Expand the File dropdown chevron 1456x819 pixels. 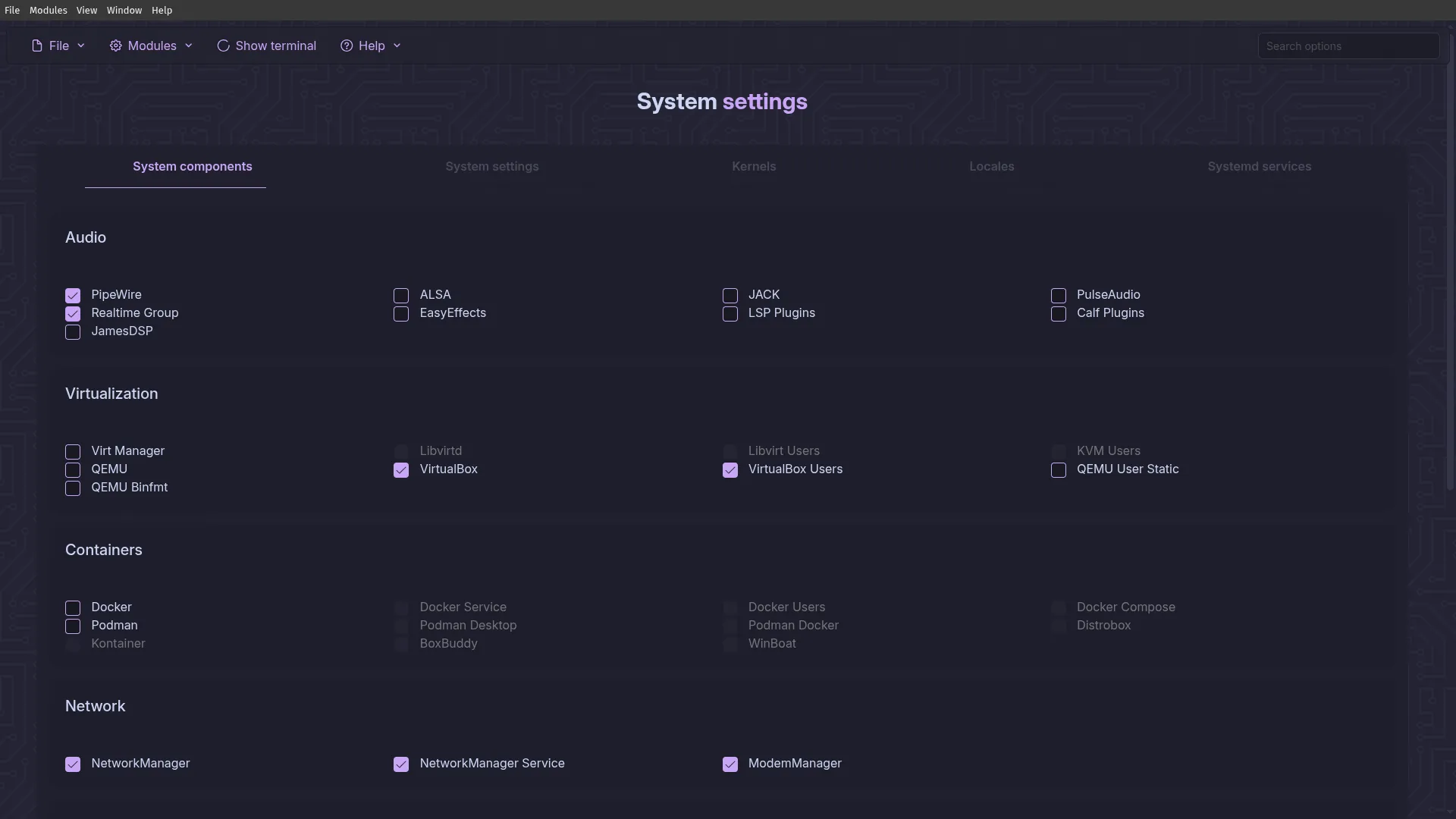(81, 46)
